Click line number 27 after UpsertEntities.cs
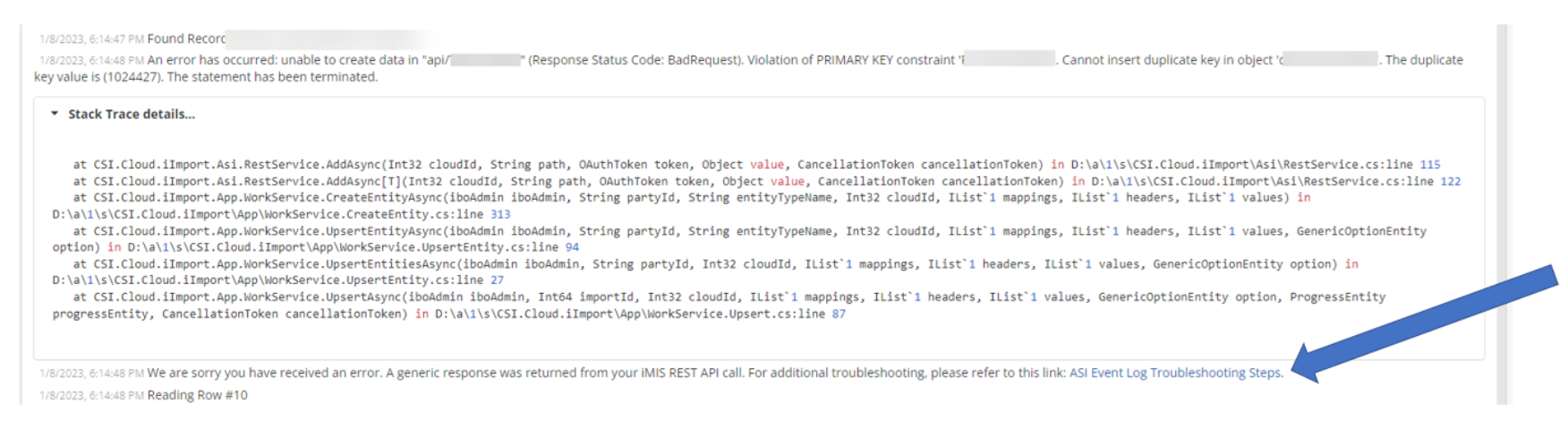 [x=497, y=280]
